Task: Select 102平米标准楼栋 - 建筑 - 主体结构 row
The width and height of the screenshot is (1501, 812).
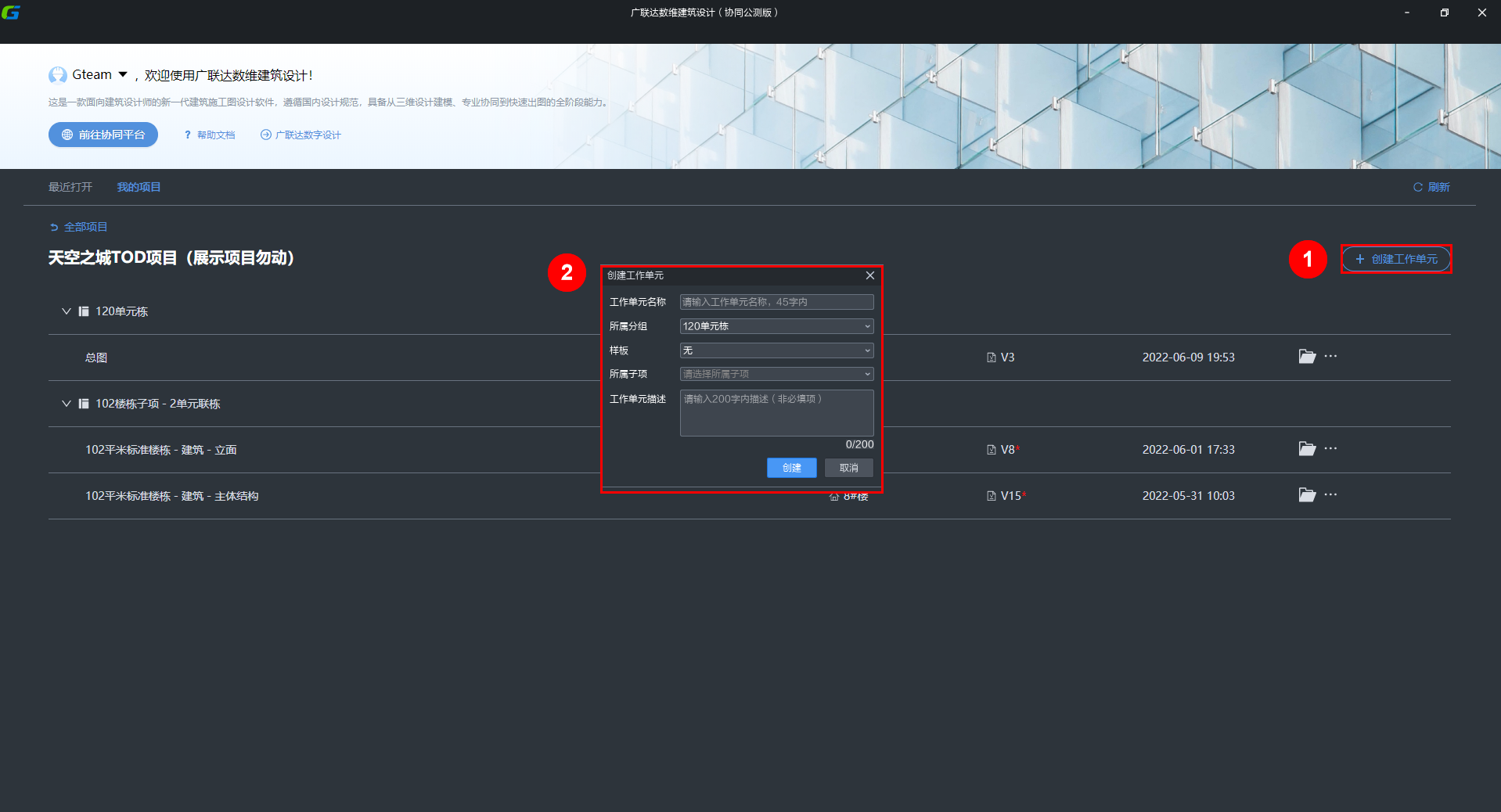Action: [750, 496]
